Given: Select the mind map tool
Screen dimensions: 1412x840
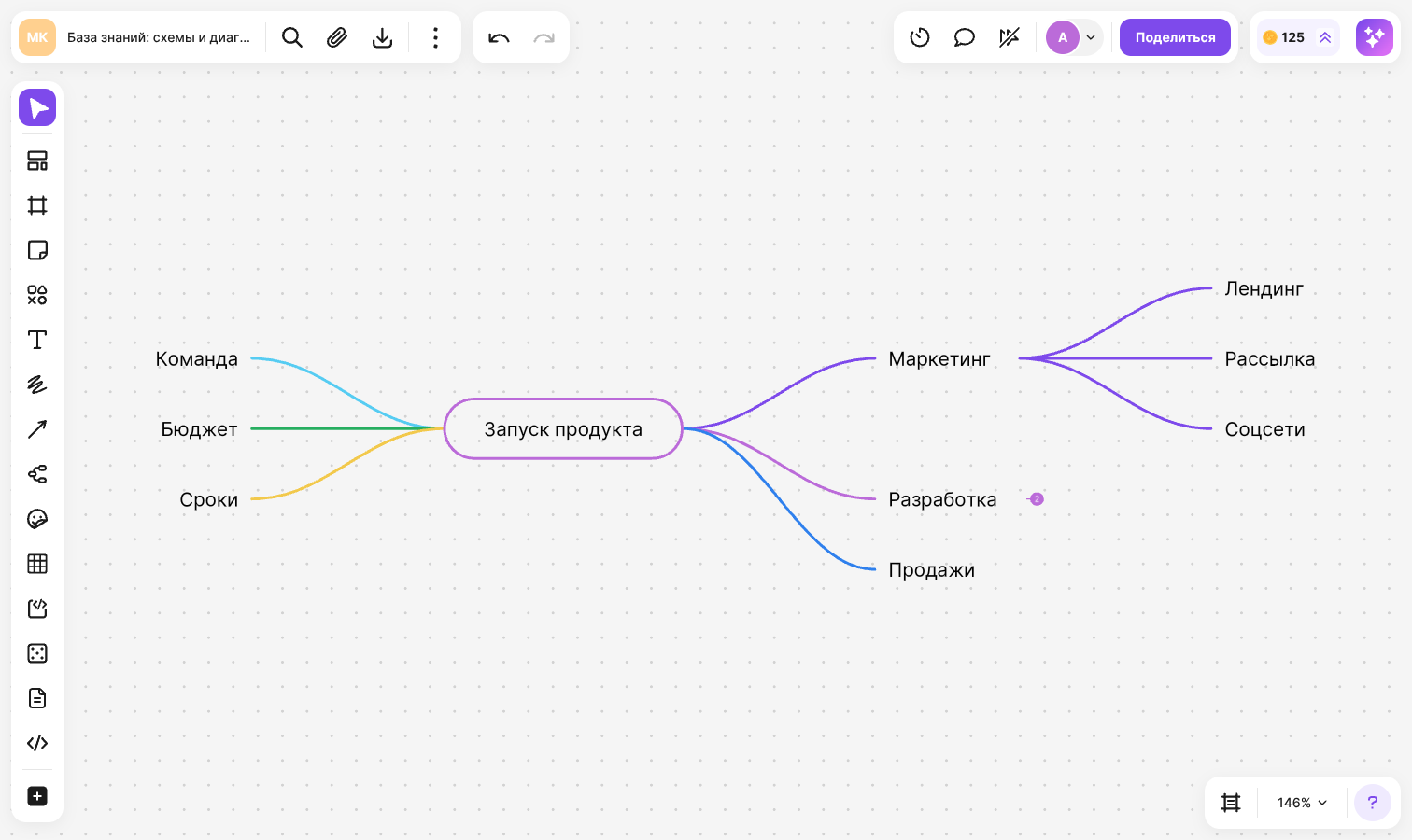Looking at the screenshot, I should (x=37, y=474).
